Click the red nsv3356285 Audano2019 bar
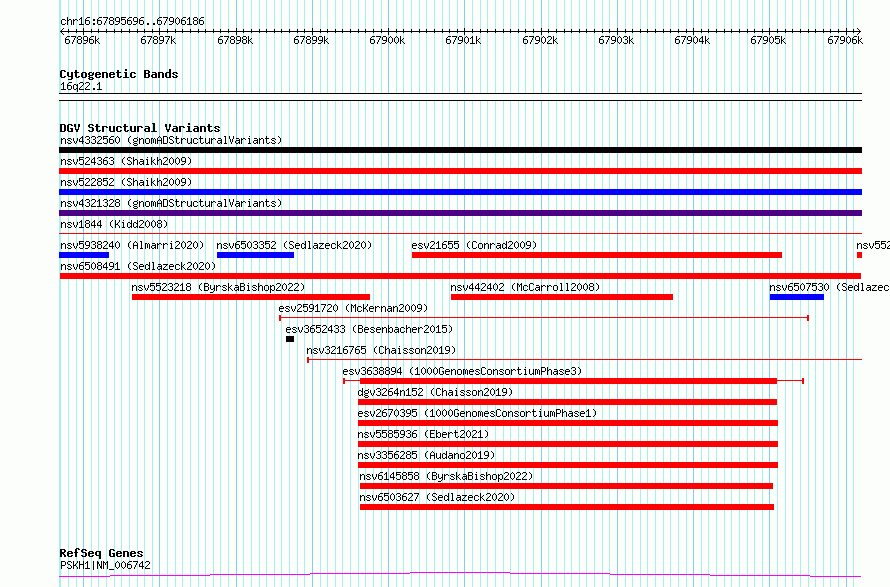Image resolution: width=890 pixels, height=587 pixels. (568, 465)
